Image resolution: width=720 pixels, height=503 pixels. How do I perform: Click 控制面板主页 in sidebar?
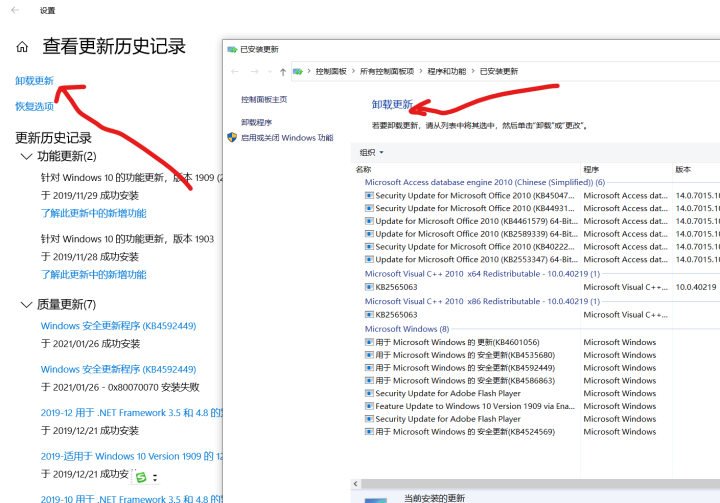(264, 99)
